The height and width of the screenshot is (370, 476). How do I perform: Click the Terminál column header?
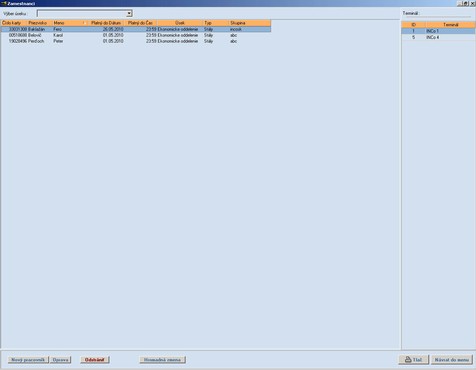(x=450, y=25)
